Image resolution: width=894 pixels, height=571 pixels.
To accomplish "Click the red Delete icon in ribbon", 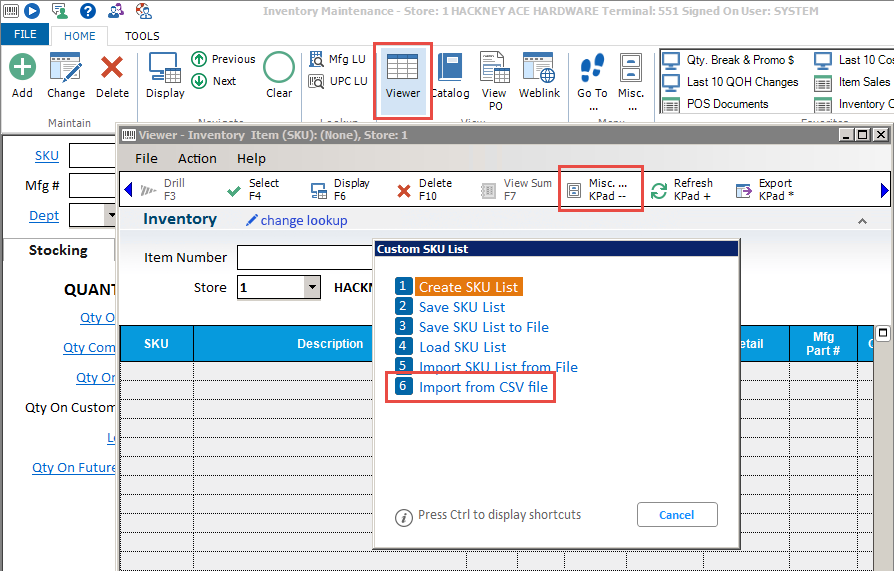I will (112, 67).
